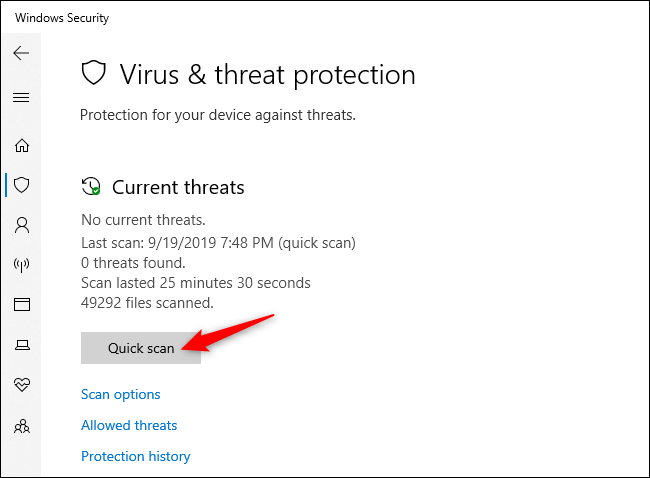This screenshot has width=650, height=478.
Task: Open Firewall & network protection icon
Action: tap(21, 265)
